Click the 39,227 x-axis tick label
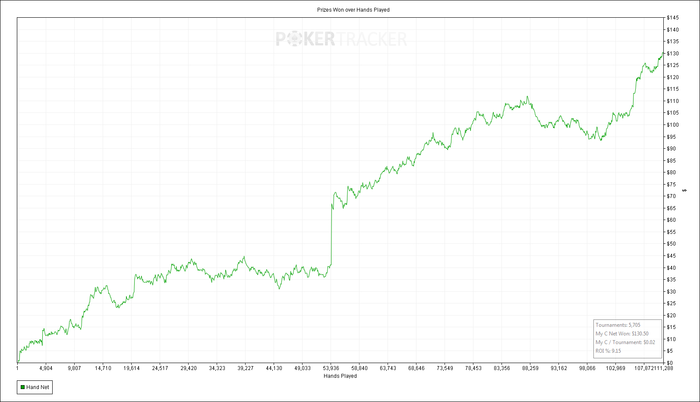Viewport: 700px width, 402px height. [x=245, y=368]
